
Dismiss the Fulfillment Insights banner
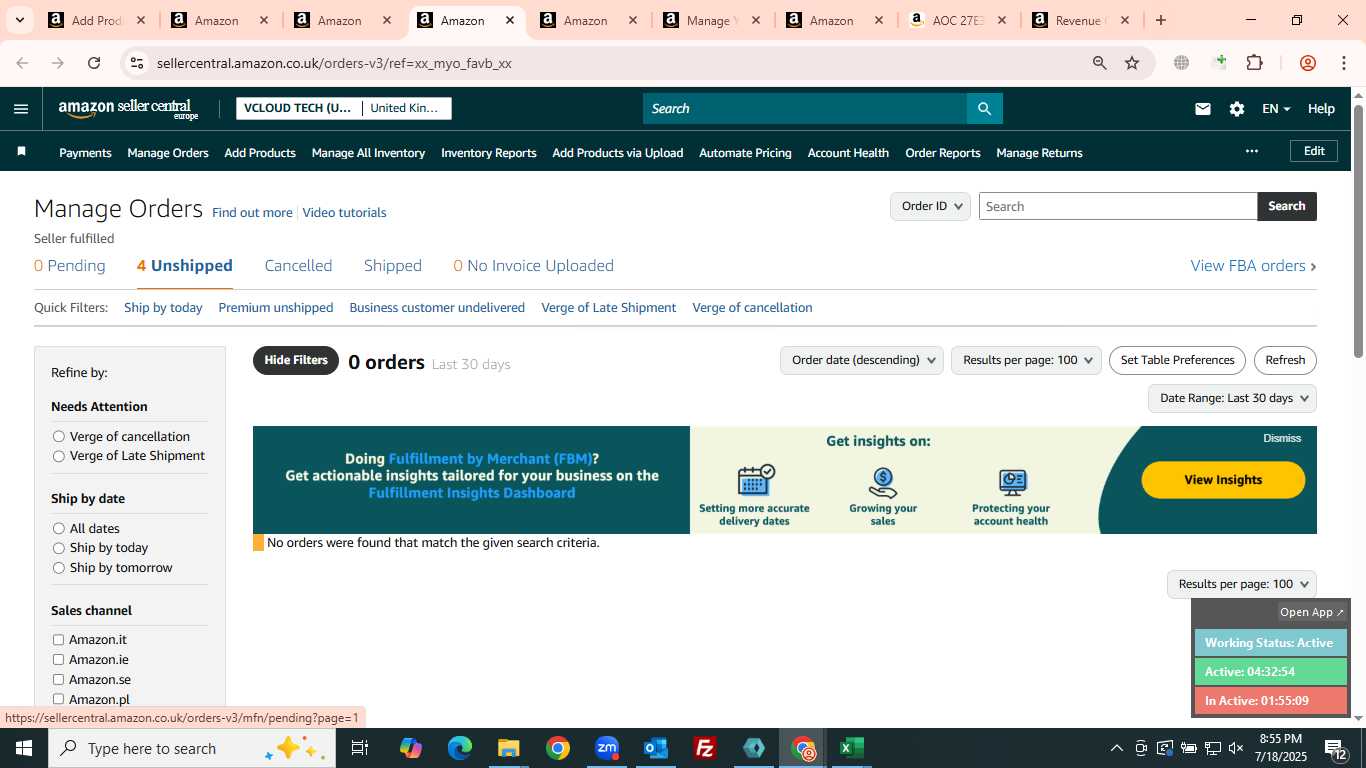(1282, 438)
